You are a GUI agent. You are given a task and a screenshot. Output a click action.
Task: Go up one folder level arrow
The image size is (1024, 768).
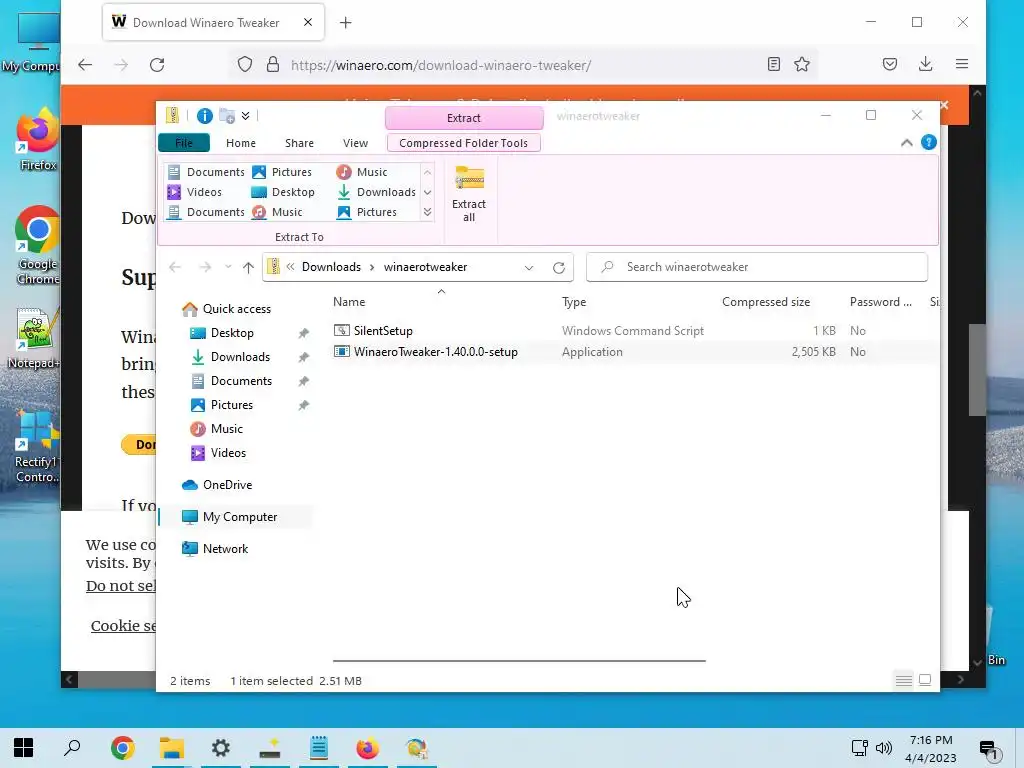(248, 267)
